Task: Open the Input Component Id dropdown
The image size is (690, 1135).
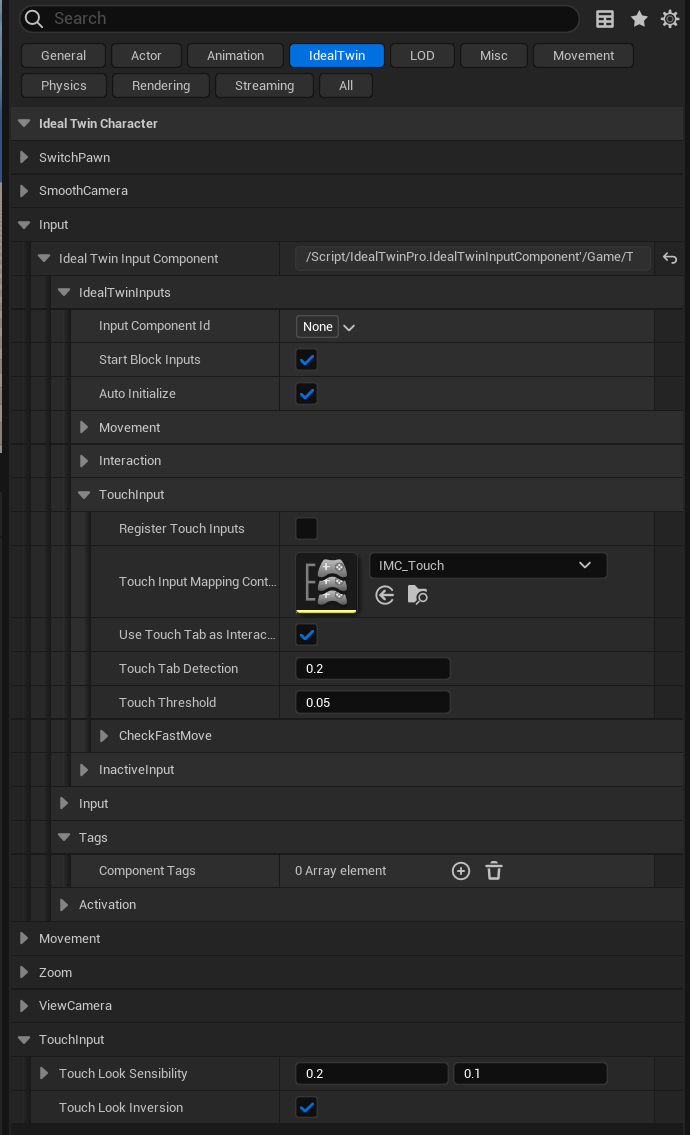Action: coord(327,327)
